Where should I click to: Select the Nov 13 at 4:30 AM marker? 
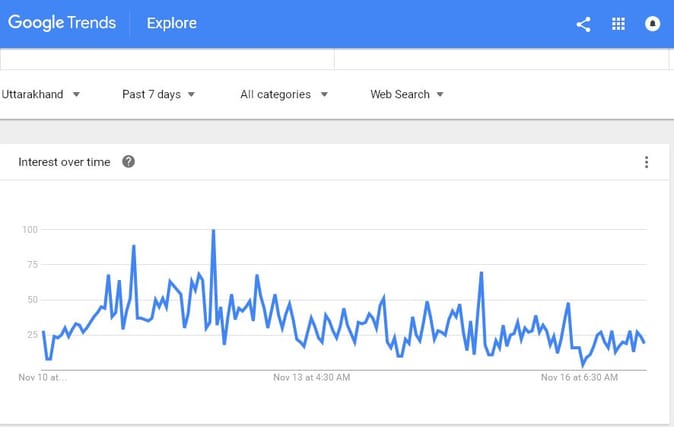pyautogui.click(x=311, y=378)
